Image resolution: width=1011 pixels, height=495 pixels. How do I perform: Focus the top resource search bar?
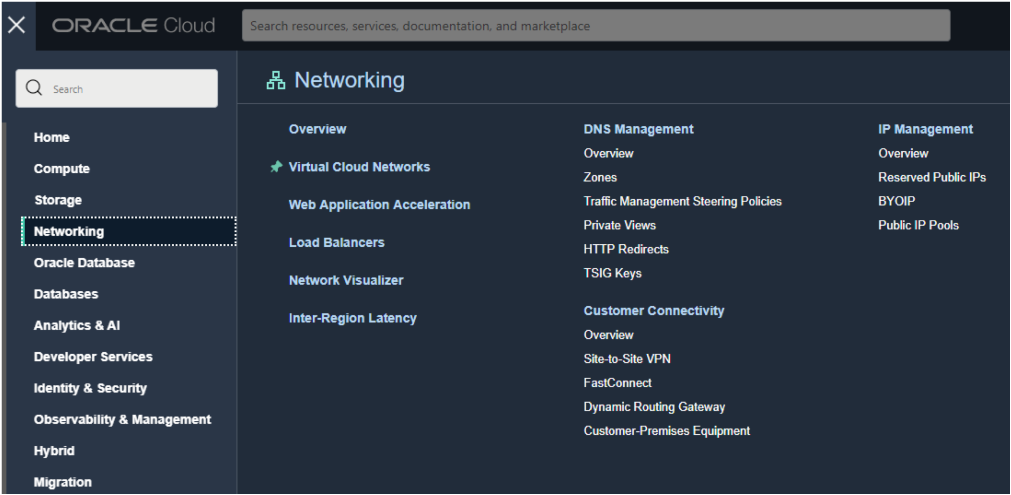pyautogui.click(x=596, y=26)
